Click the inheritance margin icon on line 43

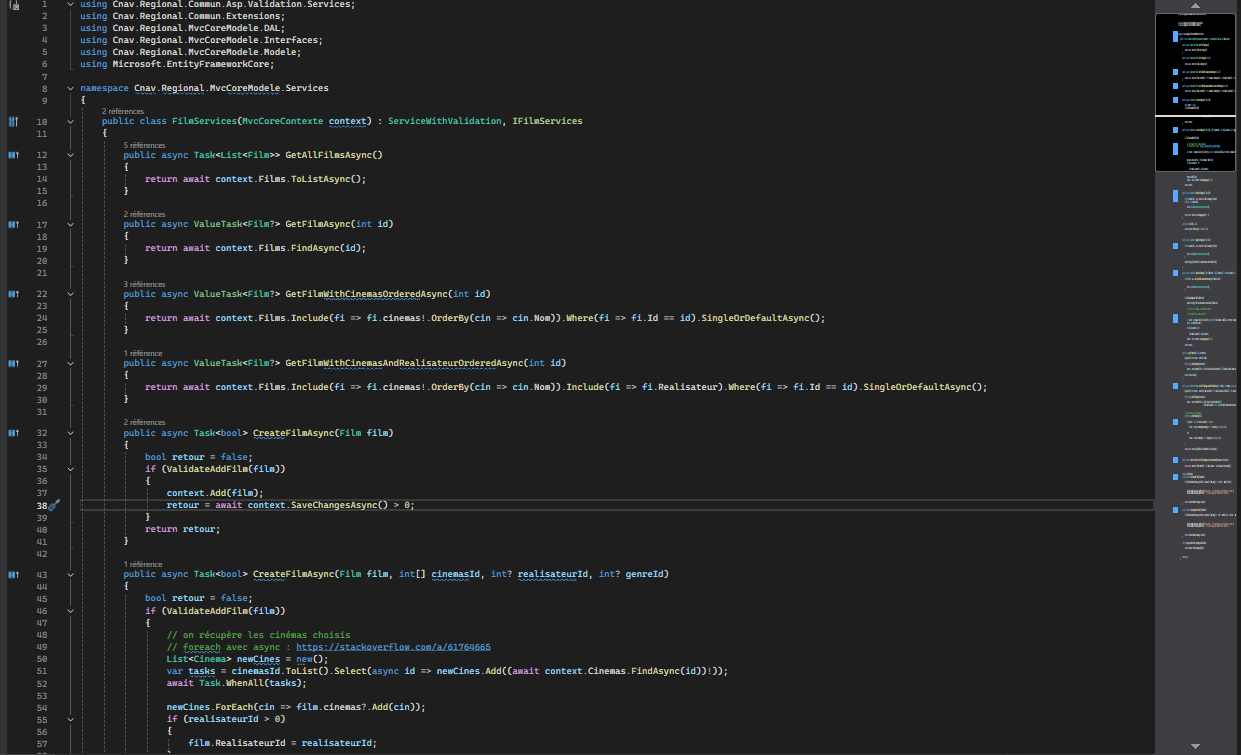(13, 575)
